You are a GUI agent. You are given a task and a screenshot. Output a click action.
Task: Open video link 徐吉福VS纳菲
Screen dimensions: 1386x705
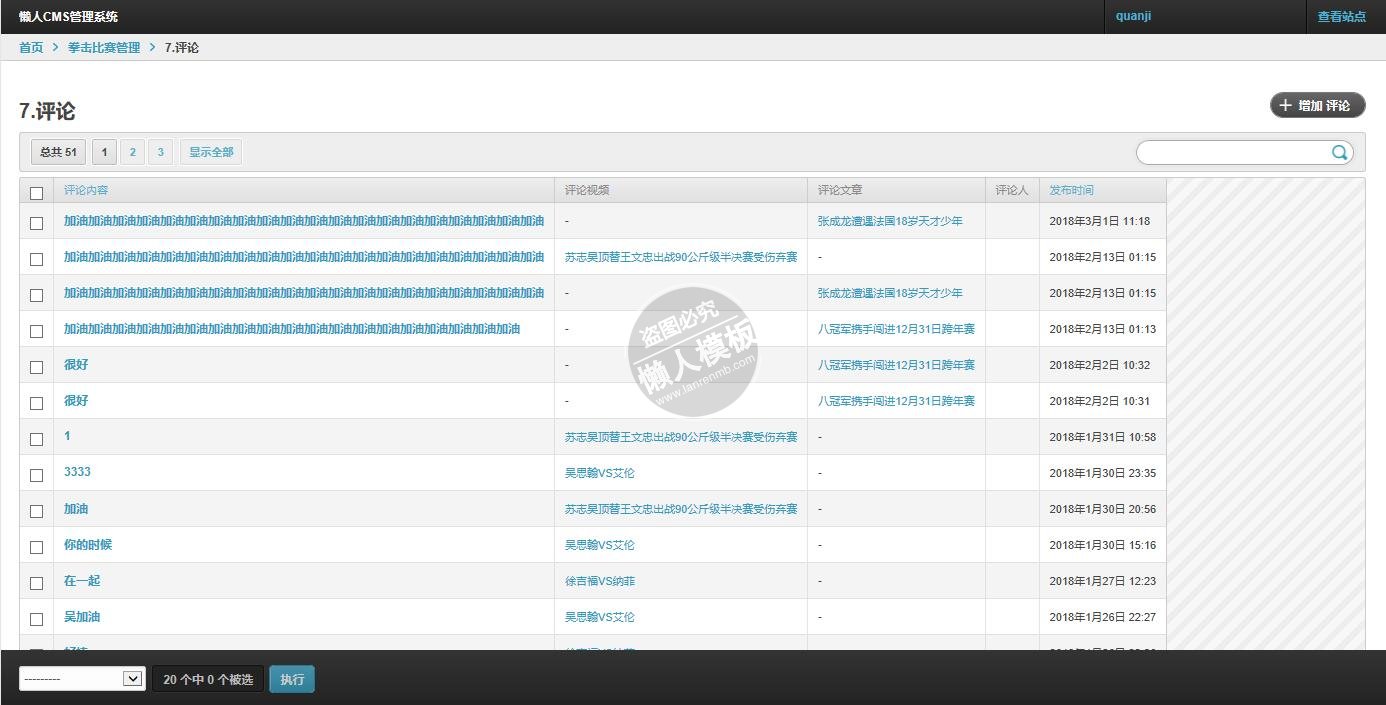coord(599,581)
